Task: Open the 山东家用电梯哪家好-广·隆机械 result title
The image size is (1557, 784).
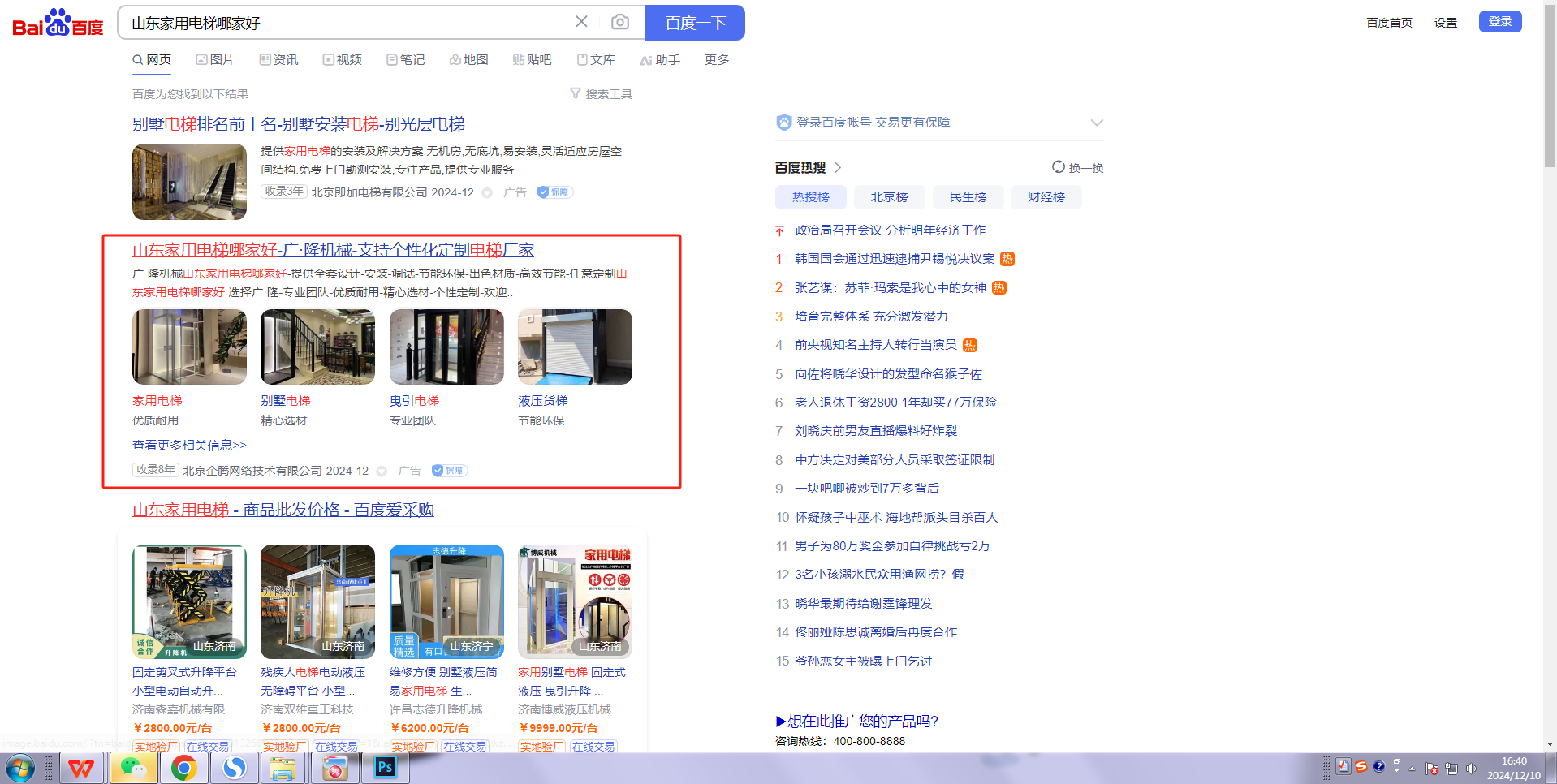Action: tap(333, 250)
